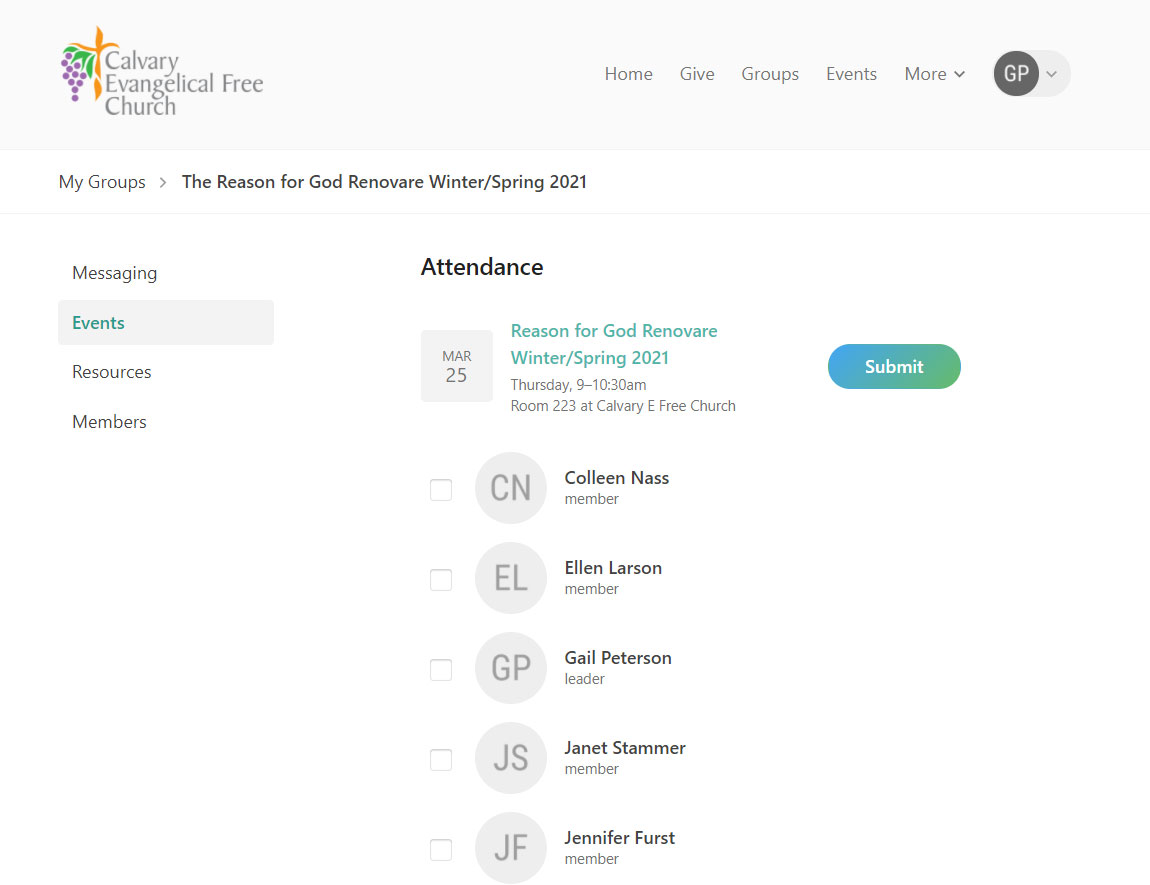
Task: Toggle Janet Stammer's attendance checkbox
Action: point(441,760)
